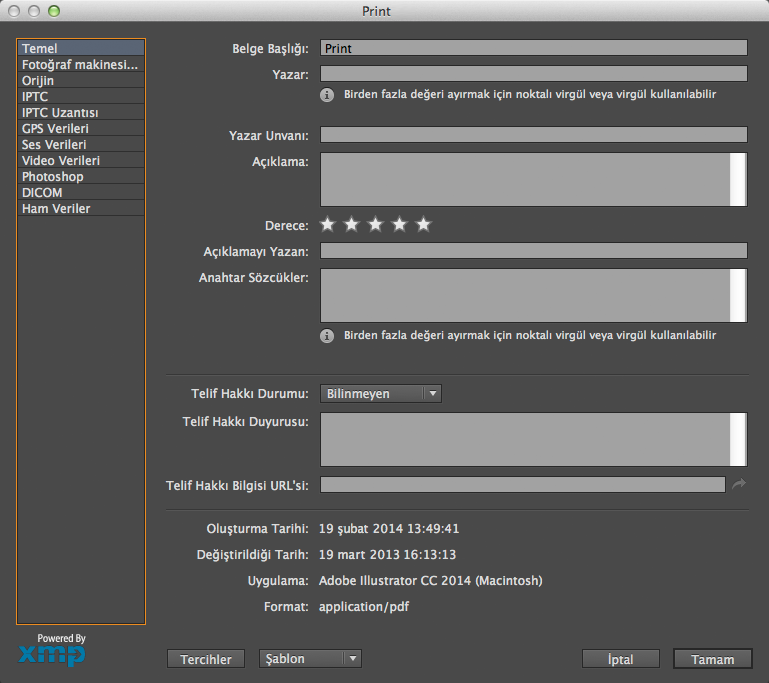Click inside Telif Hakkı Duyurusu area
The height and width of the screenshot is (683, 769).
tap(525, 439)
